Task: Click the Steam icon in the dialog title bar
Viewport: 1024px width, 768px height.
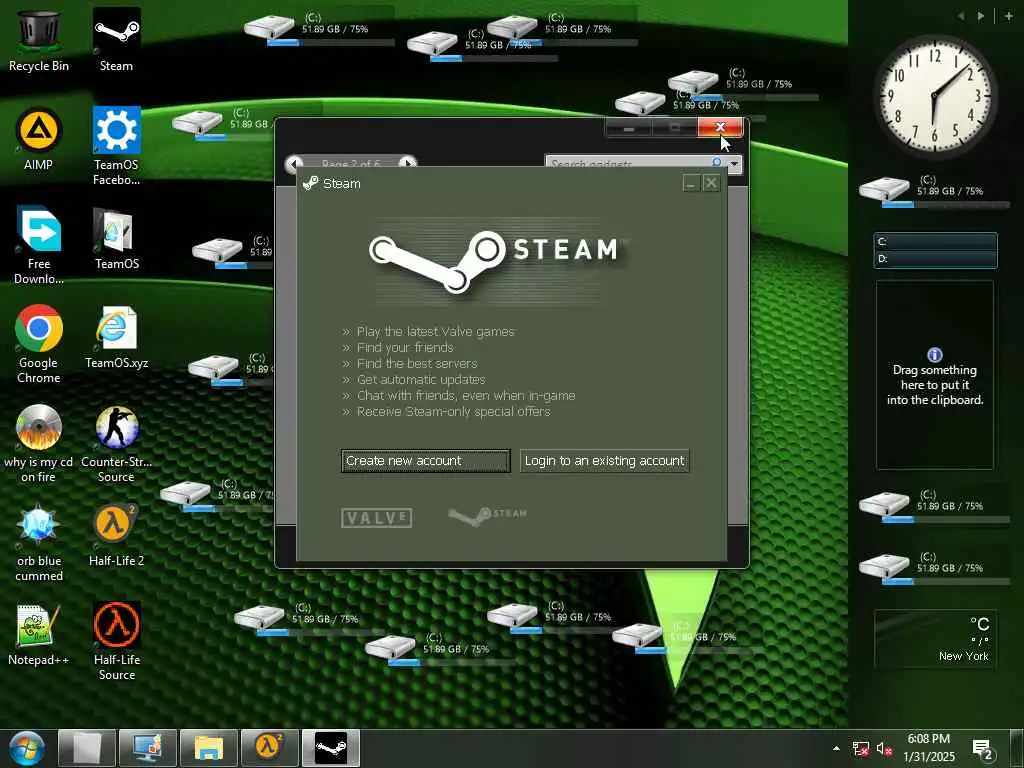Action: click(x=310, y=184)
